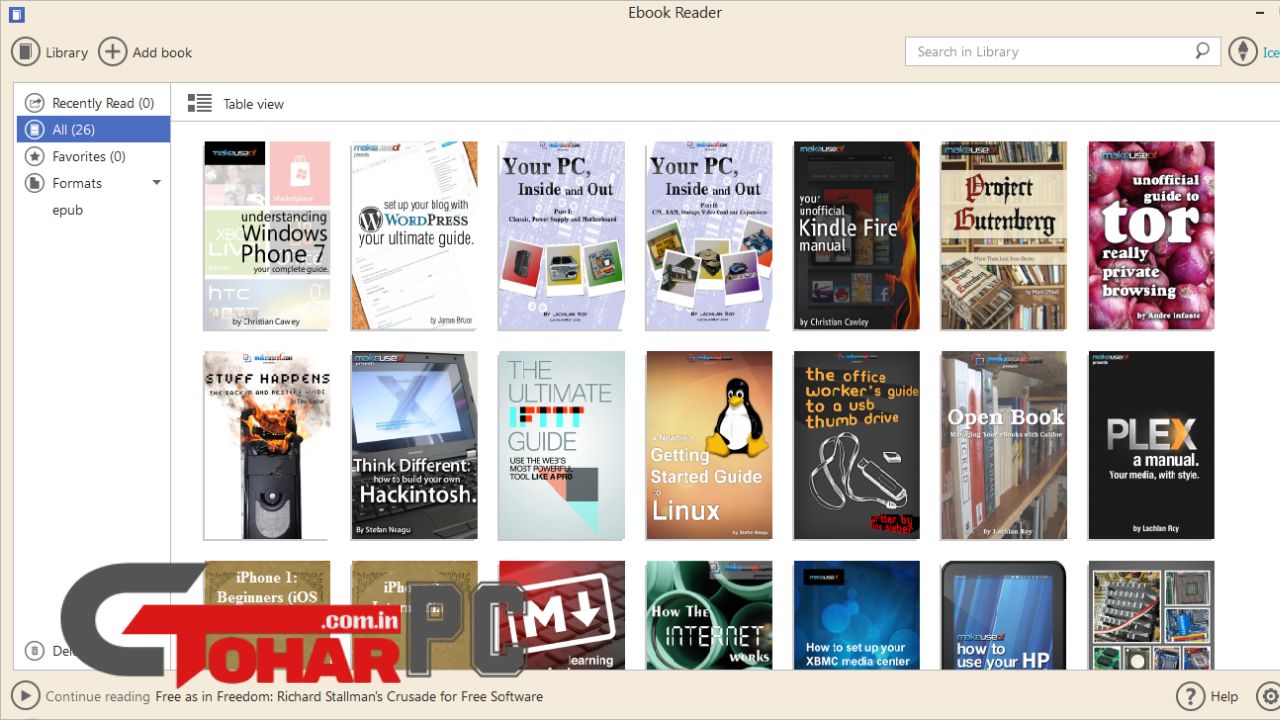The image size is (1280, 720).
Task: Click the Search in Library field
Action: click(1063, 51)
